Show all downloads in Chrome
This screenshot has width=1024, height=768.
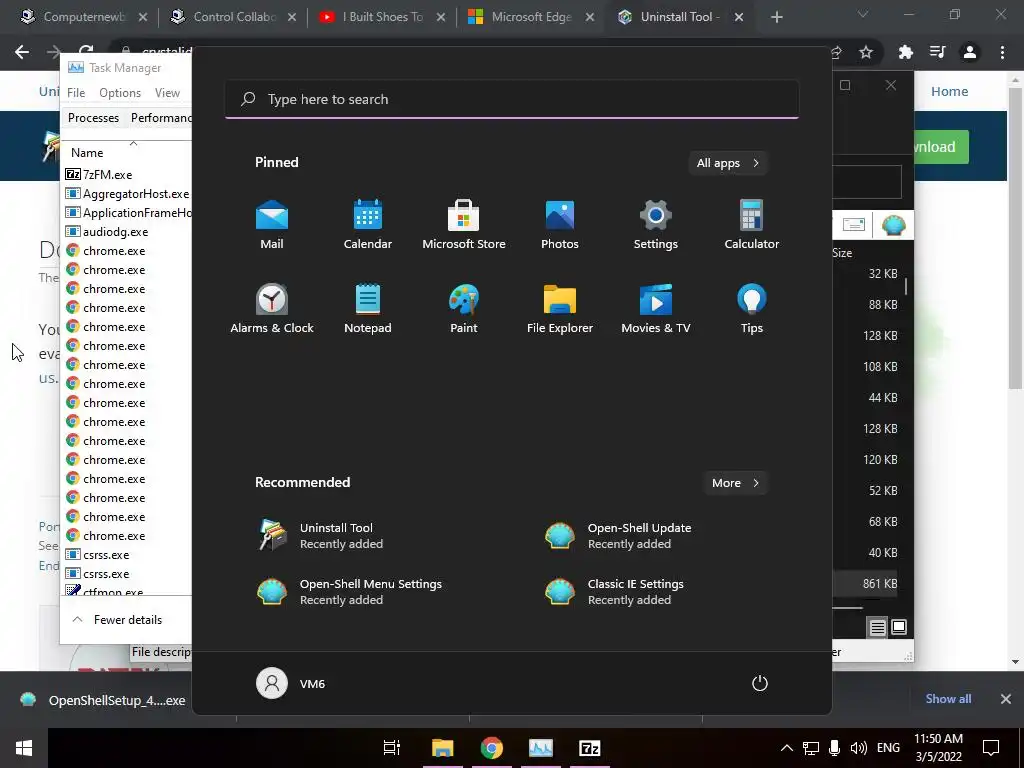(x=948, y=699)
